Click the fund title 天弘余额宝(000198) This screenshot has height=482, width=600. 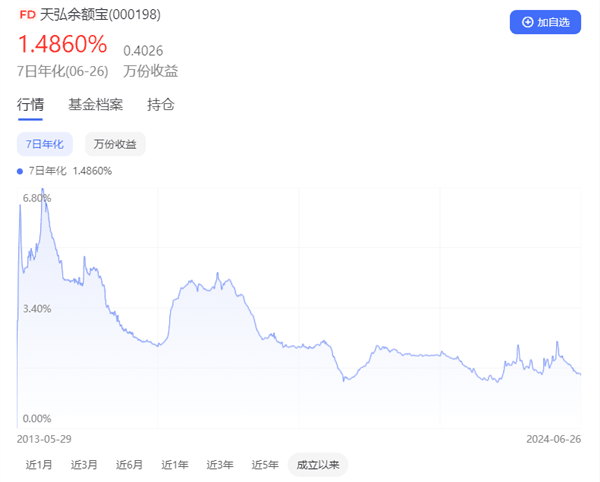100,15
